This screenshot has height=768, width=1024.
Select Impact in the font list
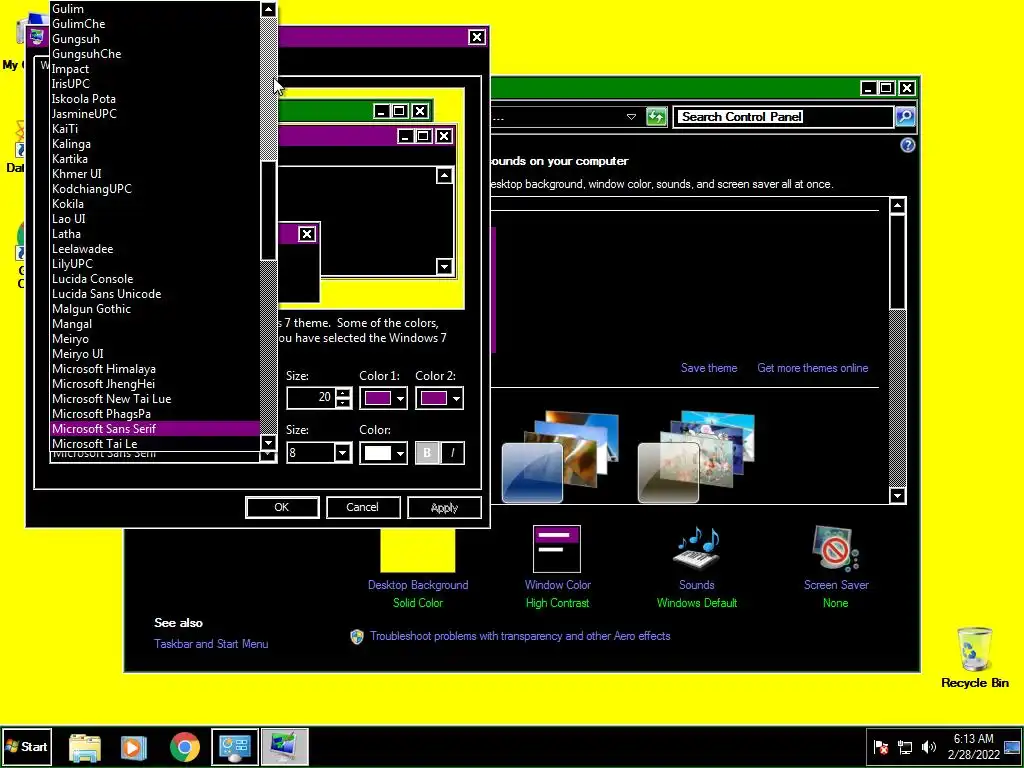tap(155, 69)
